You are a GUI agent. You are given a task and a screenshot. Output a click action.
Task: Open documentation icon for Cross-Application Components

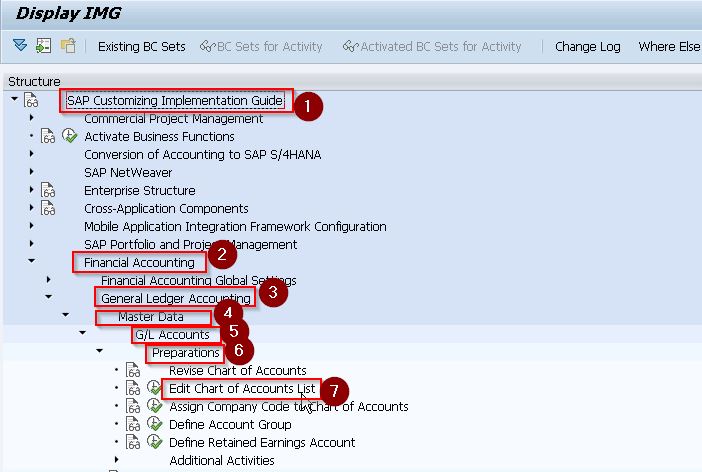click(x=48, y=208)
